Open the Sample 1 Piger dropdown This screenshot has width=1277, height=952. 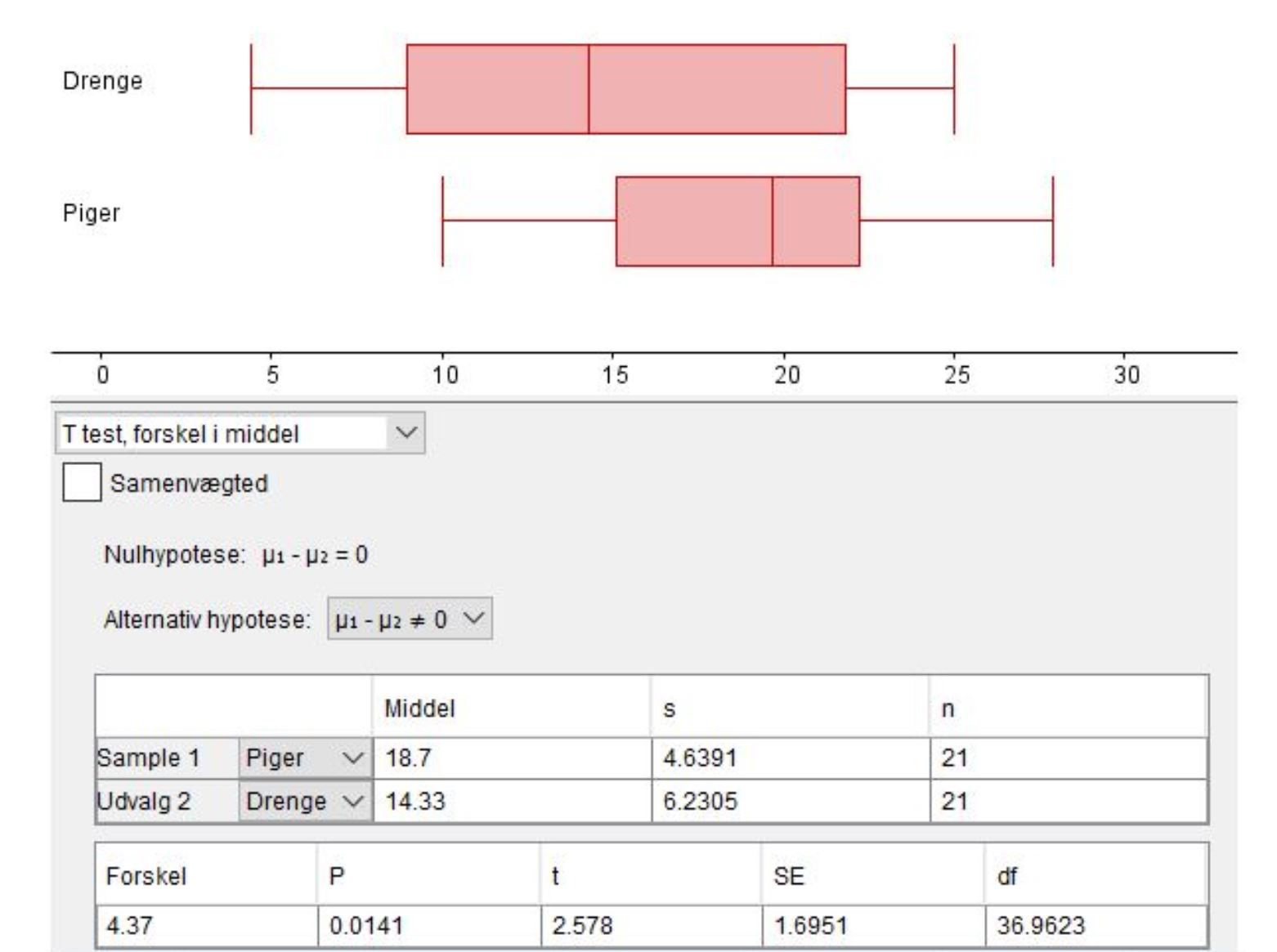click(305, 758)
